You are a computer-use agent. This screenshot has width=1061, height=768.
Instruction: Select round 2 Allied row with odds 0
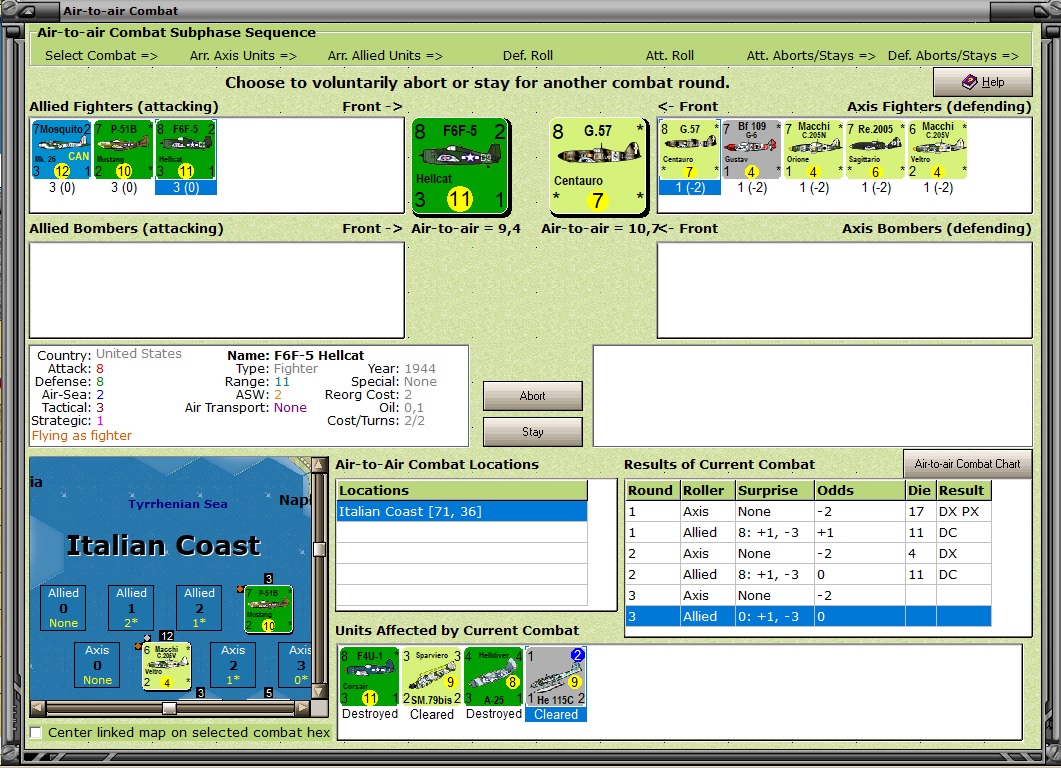(809, 574)
